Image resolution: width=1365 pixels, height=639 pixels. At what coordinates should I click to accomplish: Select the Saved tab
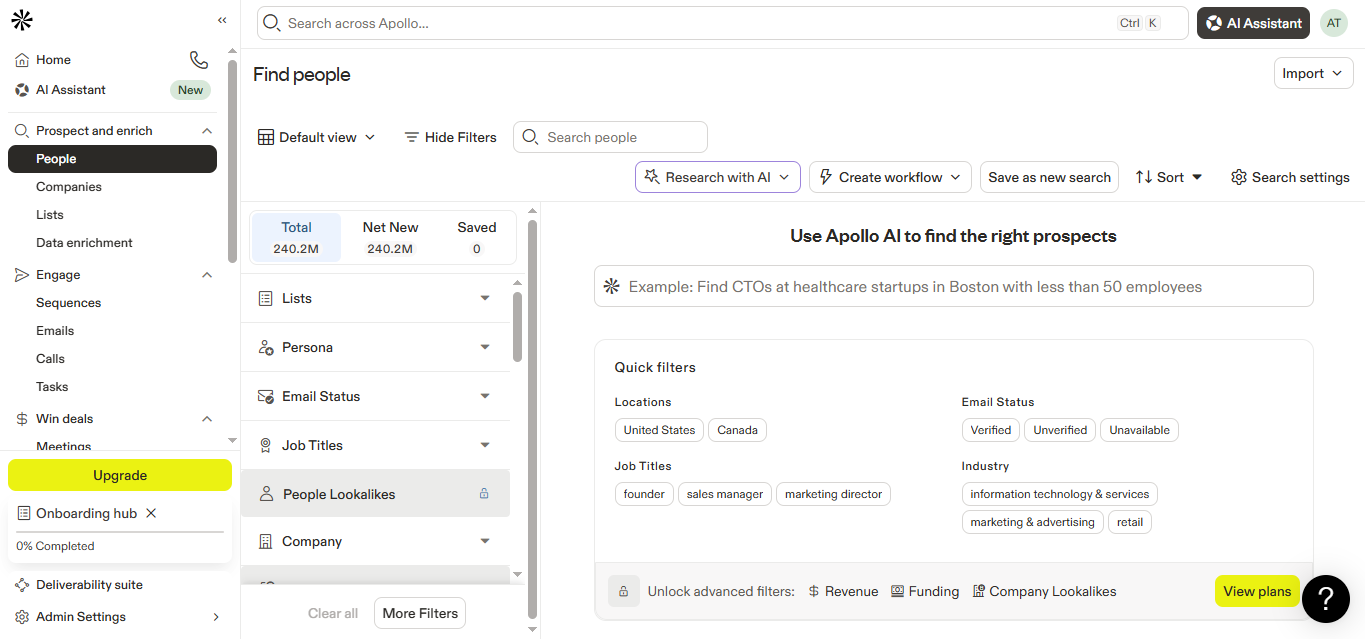point(477,238)
